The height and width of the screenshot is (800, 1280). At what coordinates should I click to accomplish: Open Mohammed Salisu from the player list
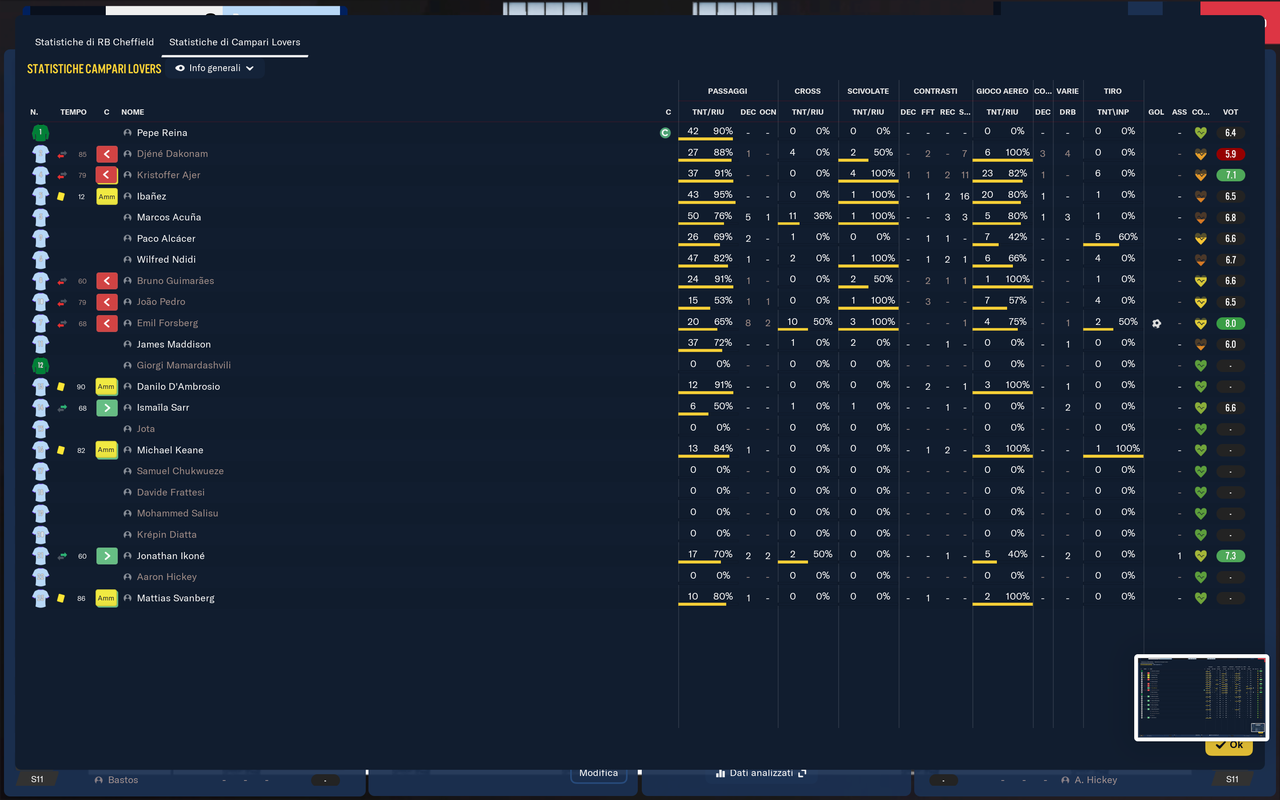click(178, 513)
